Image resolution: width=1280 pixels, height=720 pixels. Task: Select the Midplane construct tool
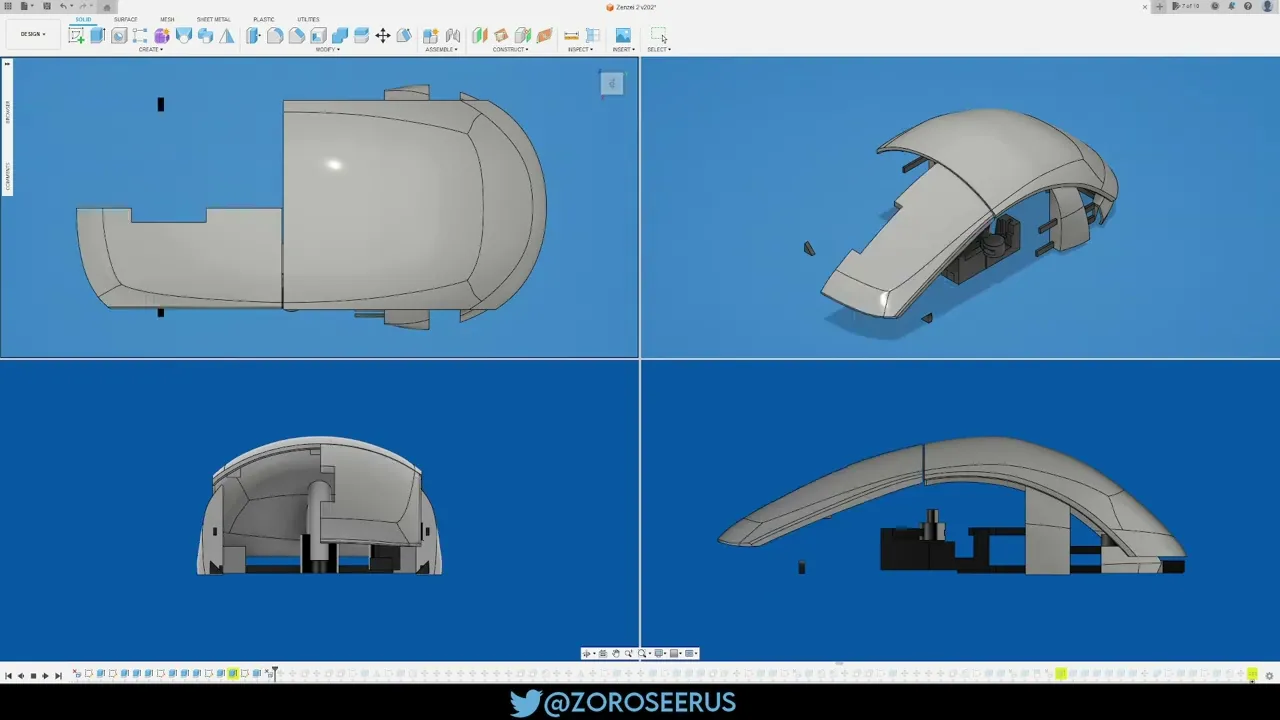[x=544, y=36]
